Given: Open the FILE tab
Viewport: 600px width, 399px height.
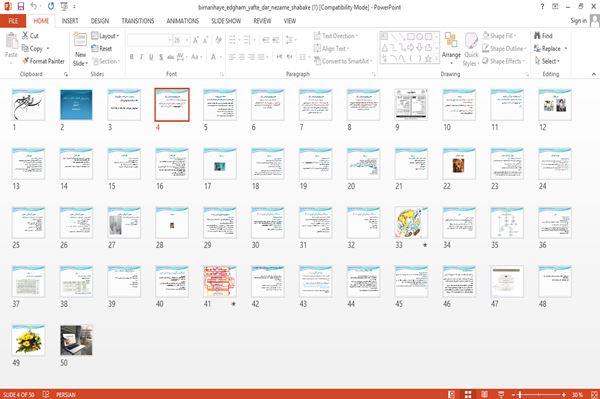Looking at the screenshot, I should pyautogui.click(x=13, y=21).
